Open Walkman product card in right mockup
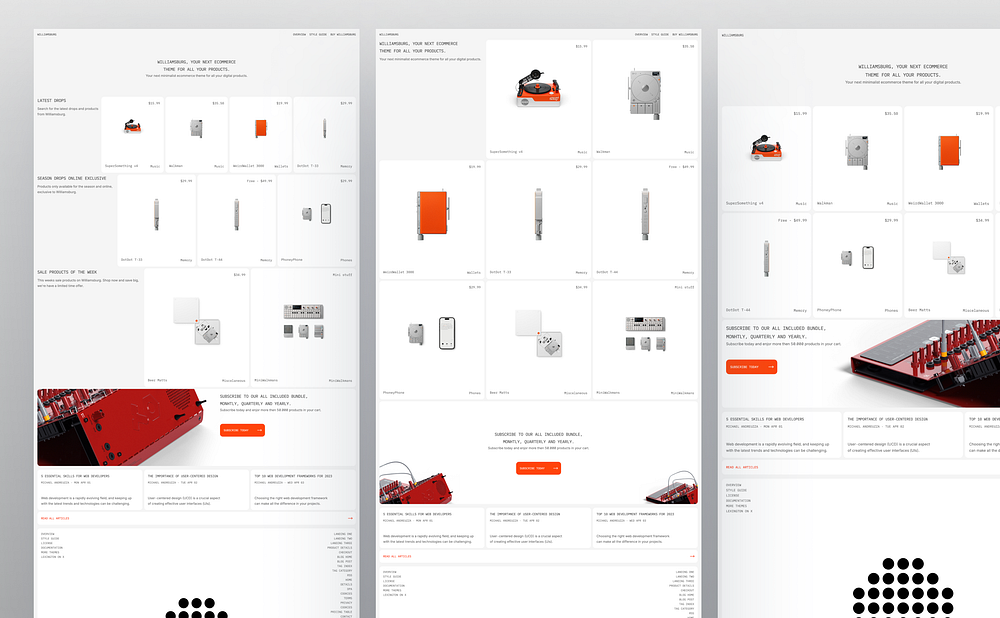1000x618 pixels. tap(858, 158)
